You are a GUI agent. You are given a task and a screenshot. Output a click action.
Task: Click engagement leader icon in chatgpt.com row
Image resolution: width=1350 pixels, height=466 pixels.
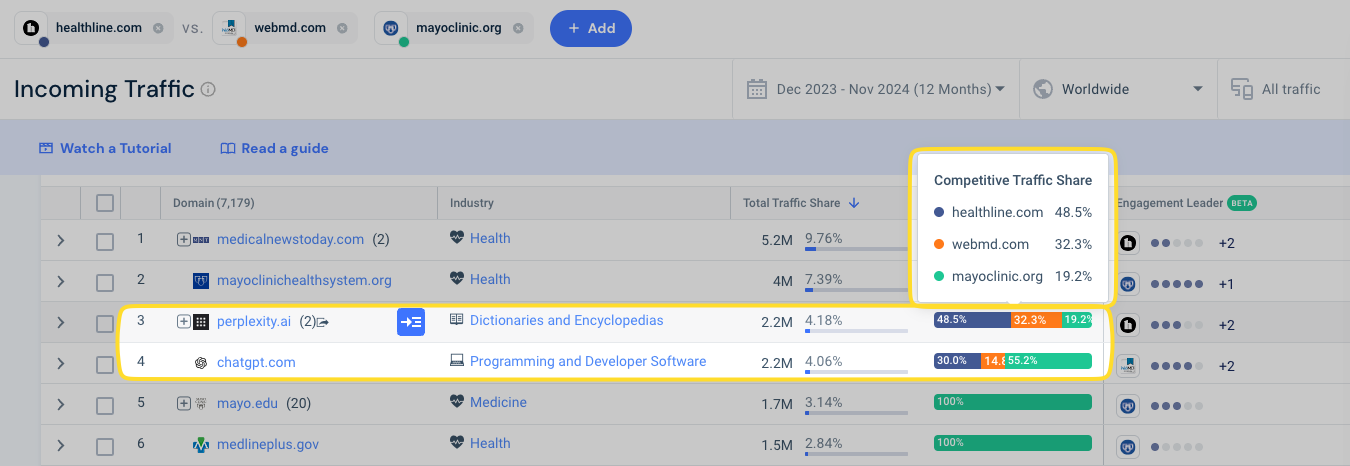pos(1128,366)
